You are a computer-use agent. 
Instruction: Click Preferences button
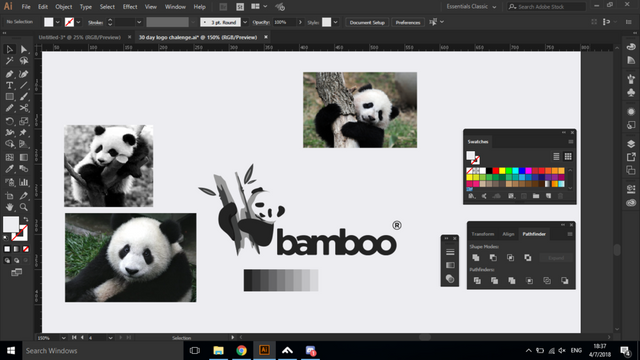pos(408,22)
